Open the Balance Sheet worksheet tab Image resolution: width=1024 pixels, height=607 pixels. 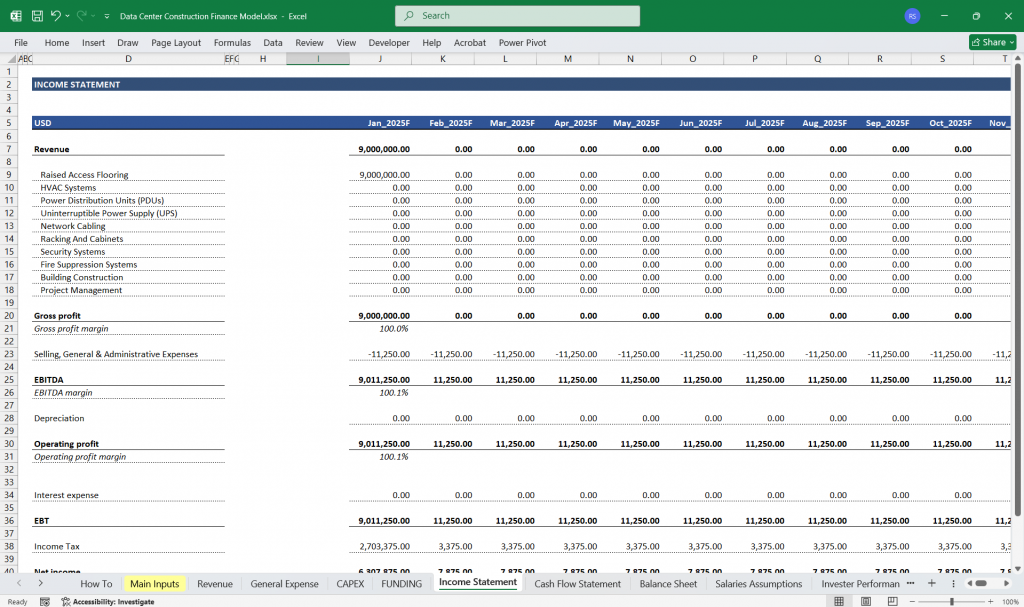tap(668, 583)
